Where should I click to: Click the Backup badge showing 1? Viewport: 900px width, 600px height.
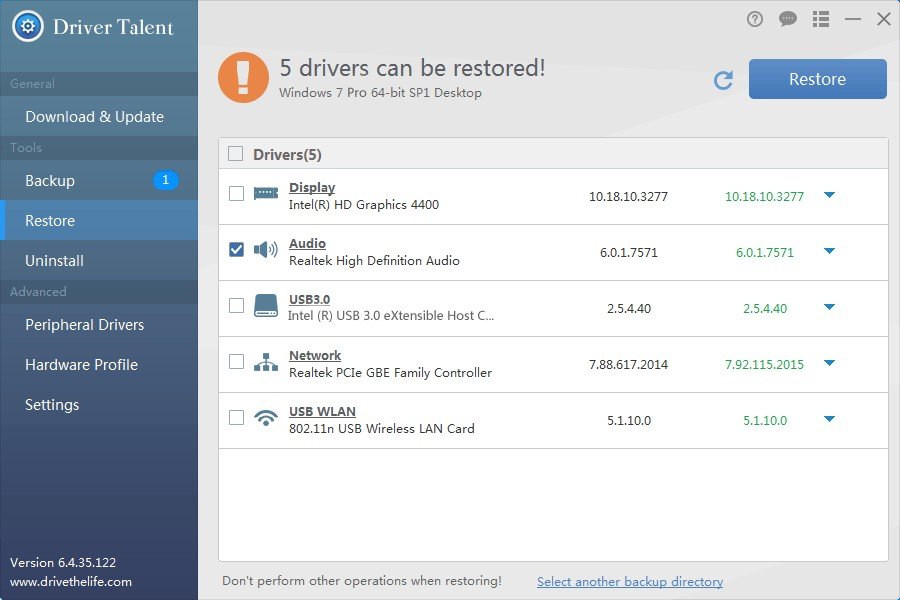[165, 180]
